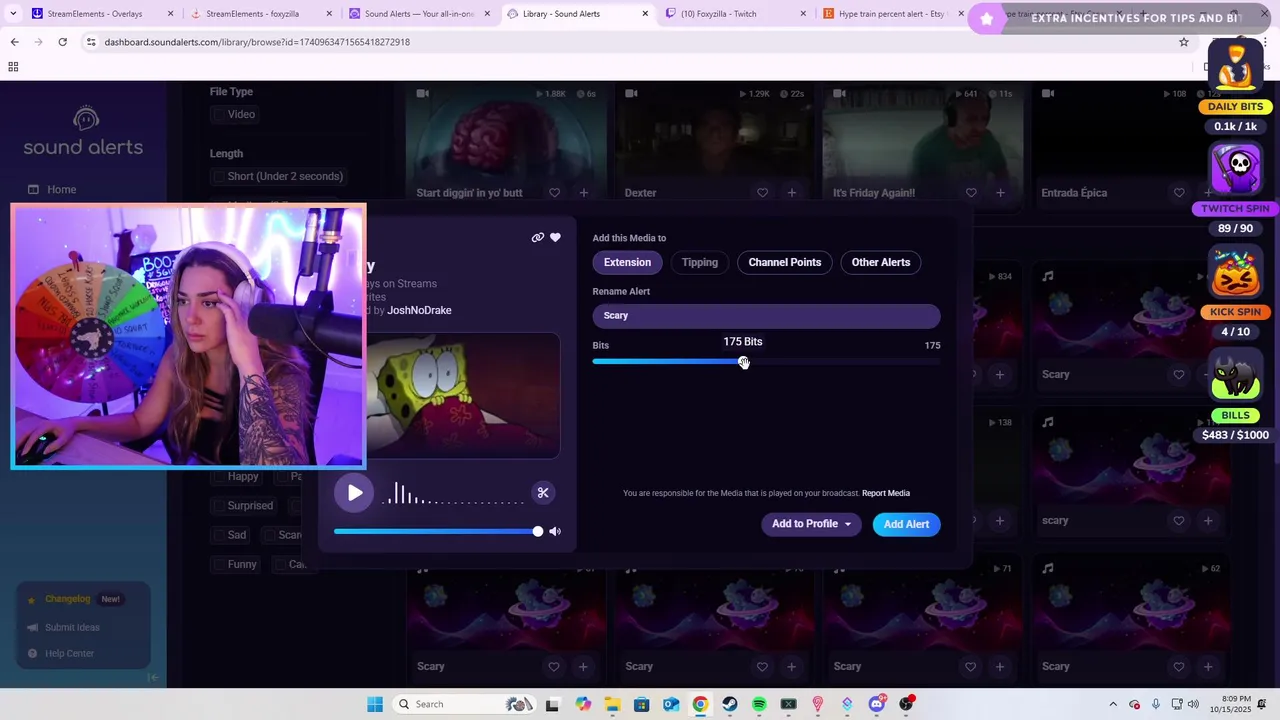Select the Channel Points alert type

785,262
